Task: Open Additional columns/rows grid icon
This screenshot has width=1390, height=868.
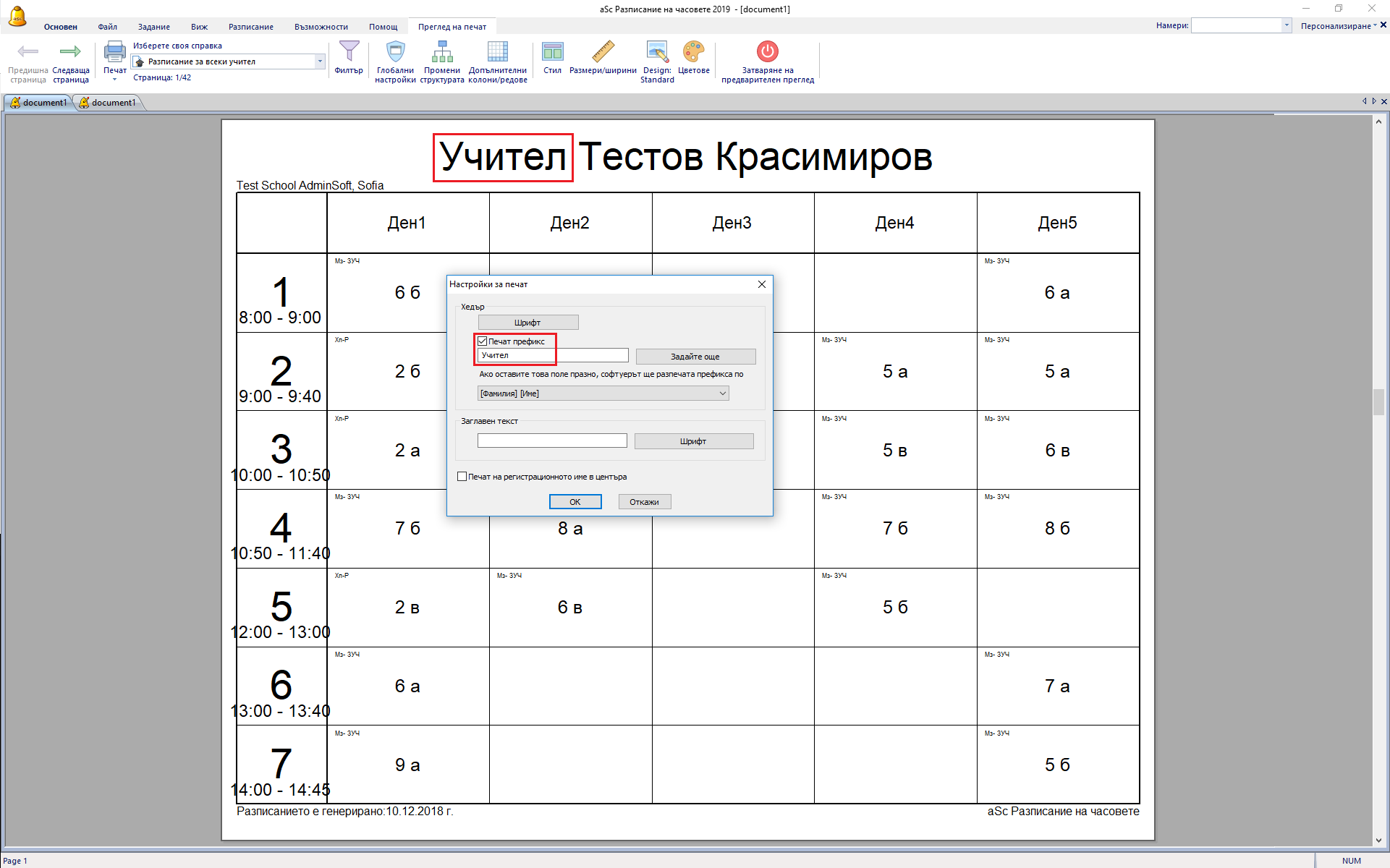Action: 497,52
